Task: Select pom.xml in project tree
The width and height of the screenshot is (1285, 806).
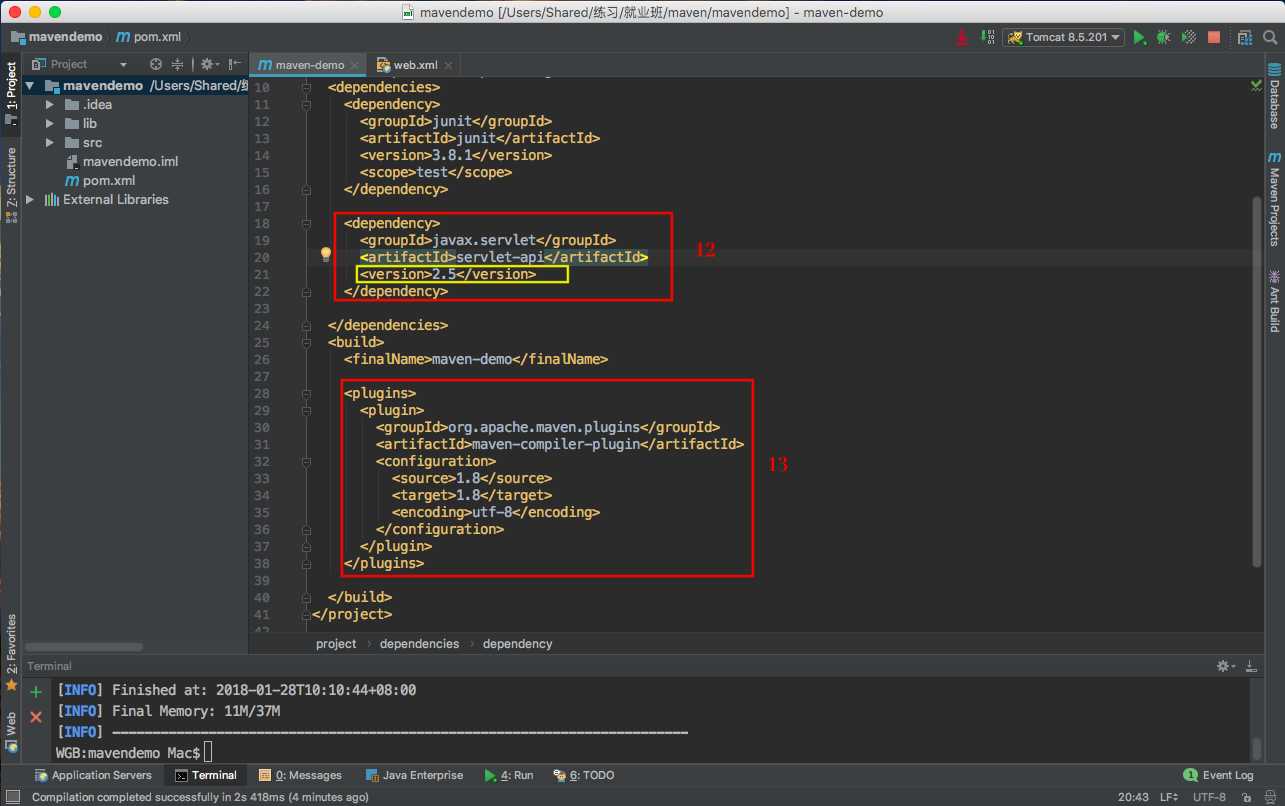Action: point(99,181)
